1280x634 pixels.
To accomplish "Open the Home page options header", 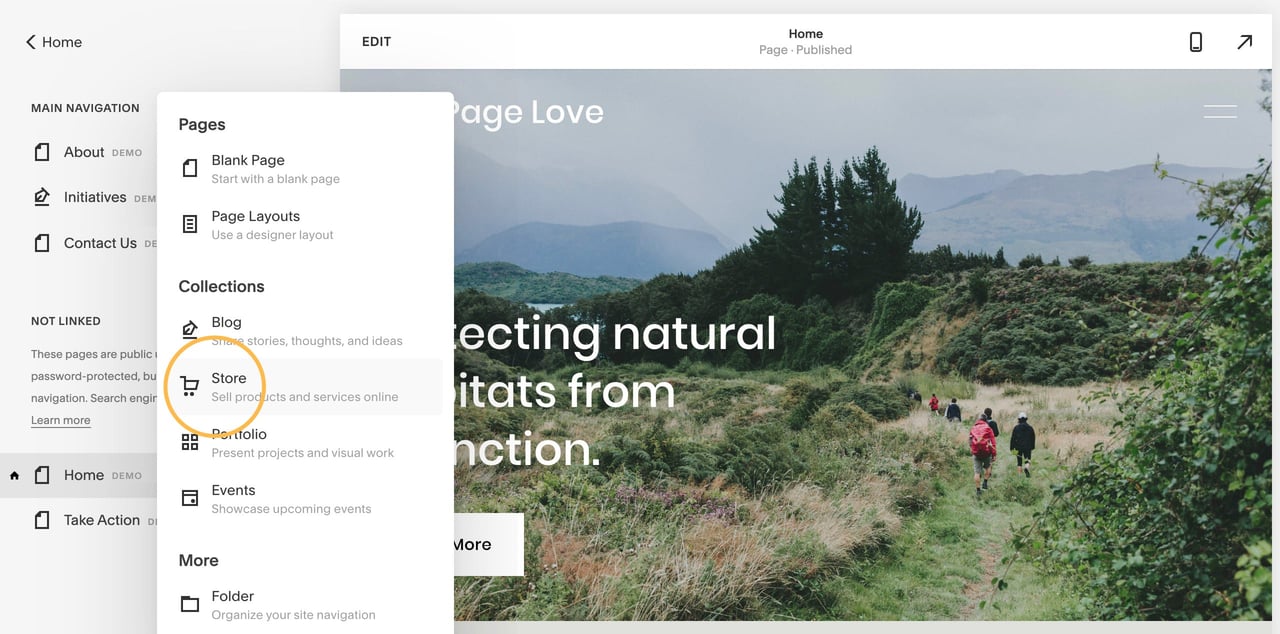I will coord(805,41).
